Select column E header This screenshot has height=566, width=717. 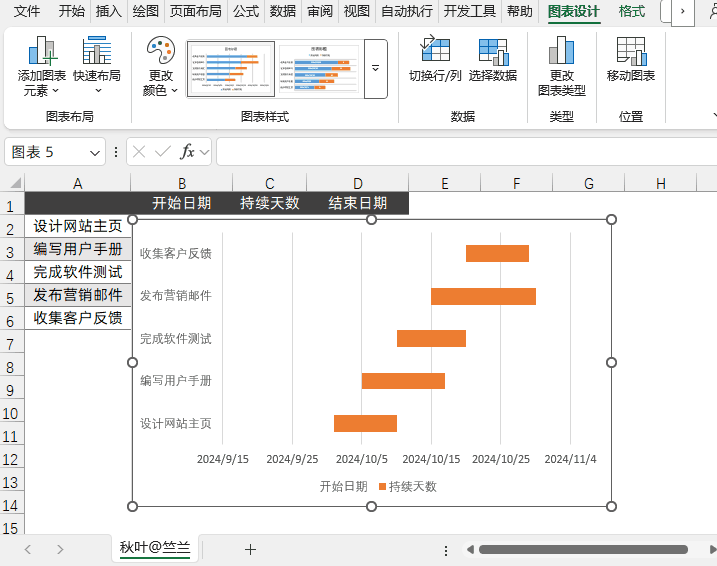(444, 183)
